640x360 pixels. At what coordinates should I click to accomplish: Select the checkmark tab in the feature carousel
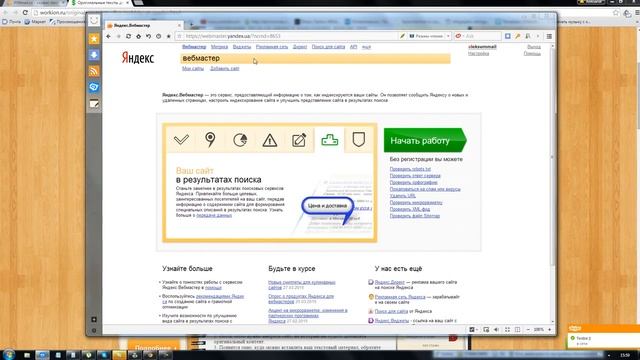pyautogui.click(x=181, y=140)
